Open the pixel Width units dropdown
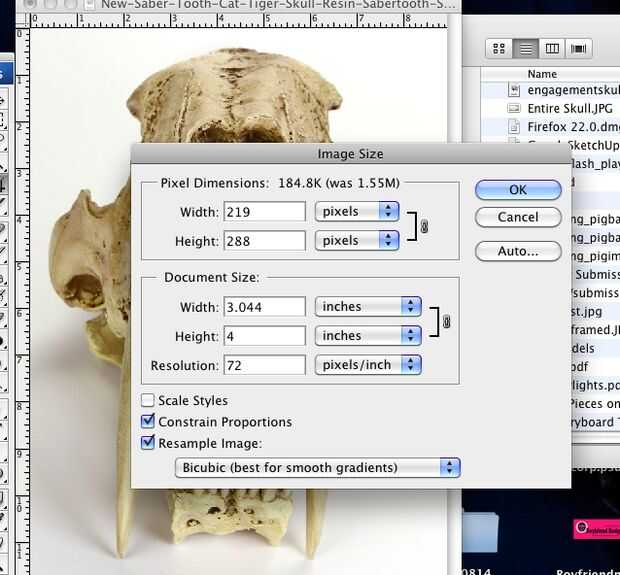Image resolution: width=620 pixels, height=575 pixels. (x=357, y=211)
